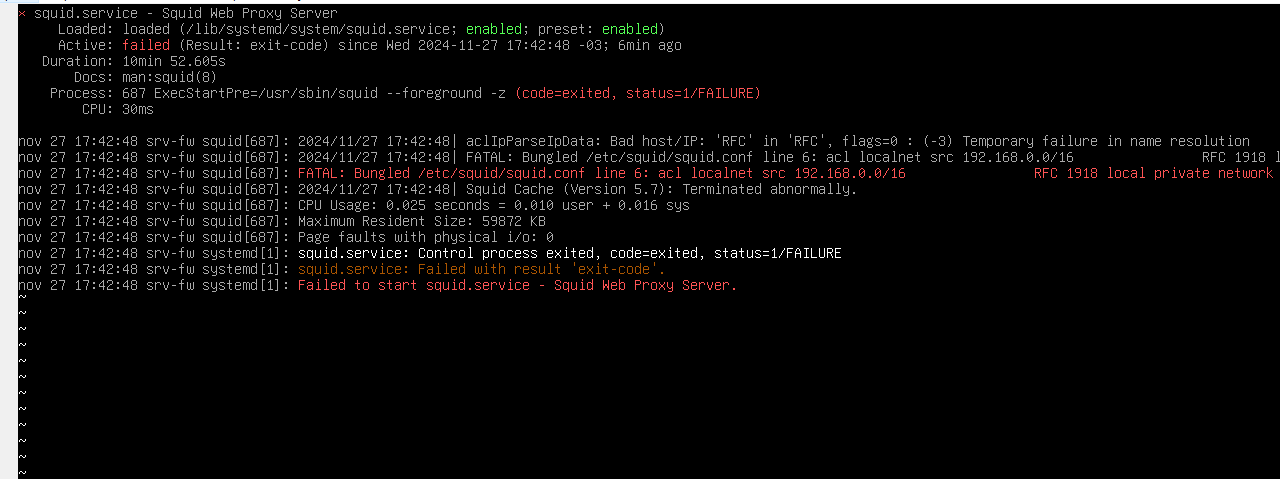
Task: Click the 'Control process exited' systemd line
Action: click(570, 253)
